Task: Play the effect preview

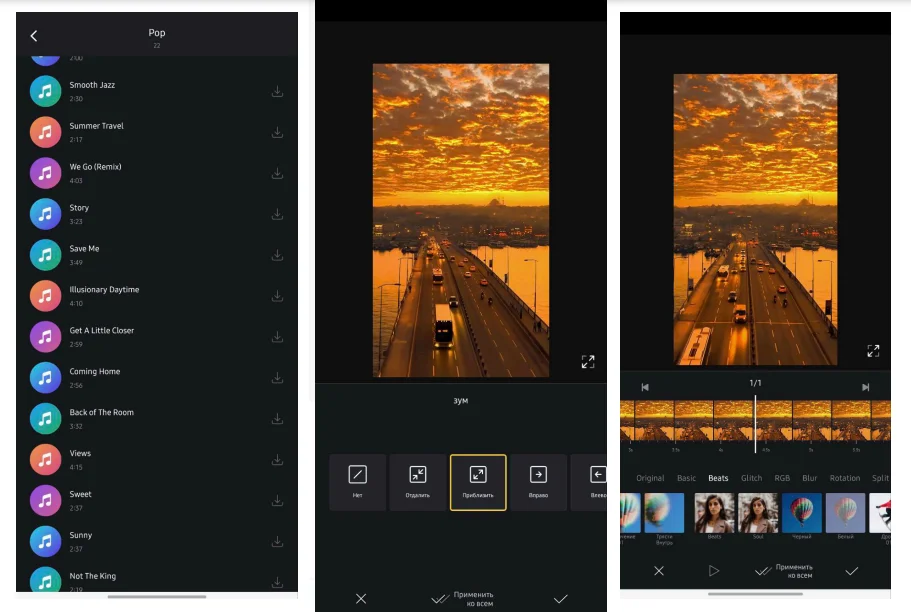Action: coord(713,571)
